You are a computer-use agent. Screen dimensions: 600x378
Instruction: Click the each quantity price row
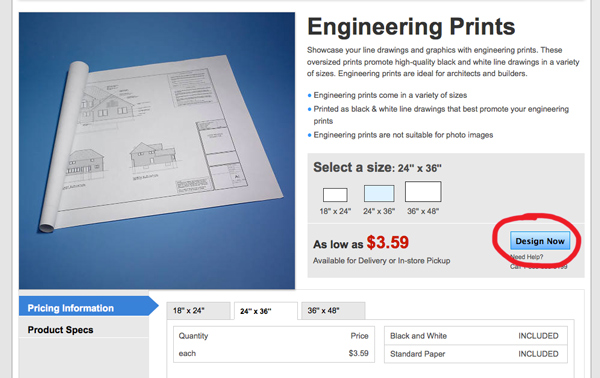[x=274, y=354]
